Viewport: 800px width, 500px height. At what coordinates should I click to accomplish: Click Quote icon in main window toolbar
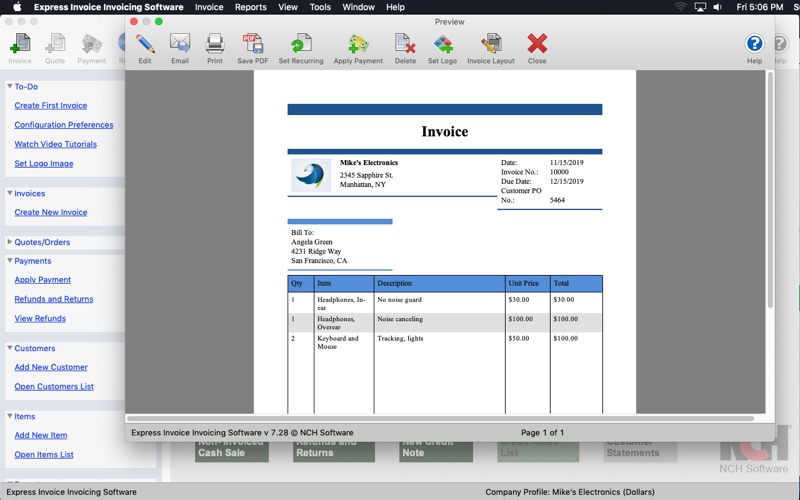(55, 49)
